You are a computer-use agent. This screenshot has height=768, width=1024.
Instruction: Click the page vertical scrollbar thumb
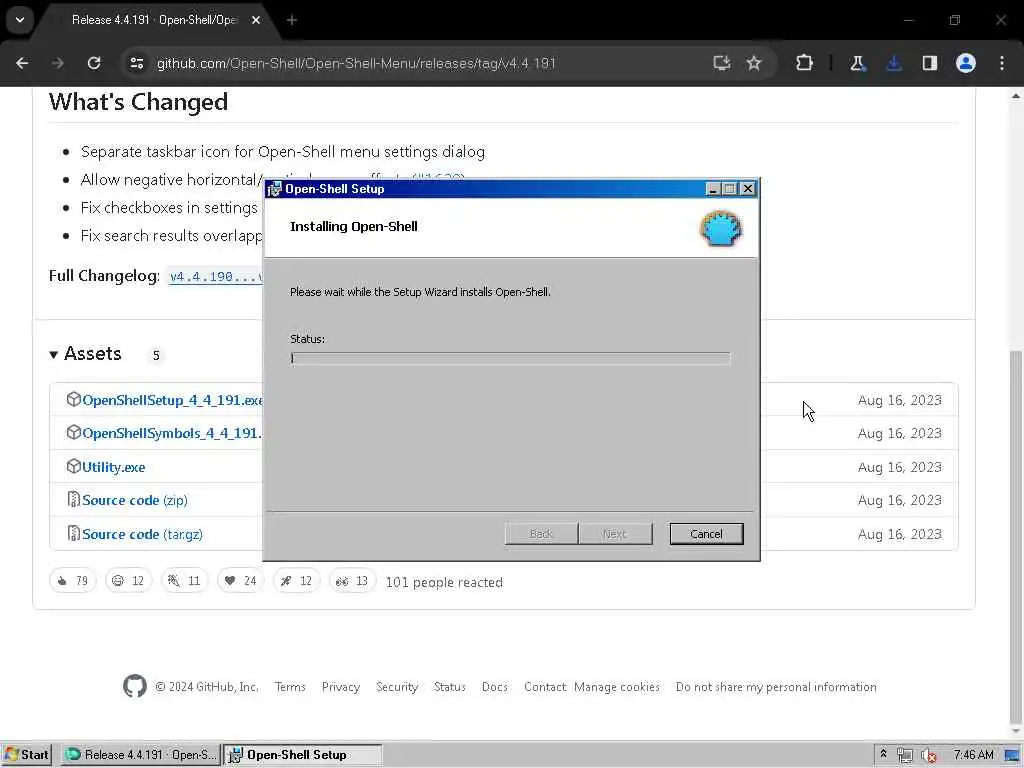pyautogui.click(x=1016, y=539)
